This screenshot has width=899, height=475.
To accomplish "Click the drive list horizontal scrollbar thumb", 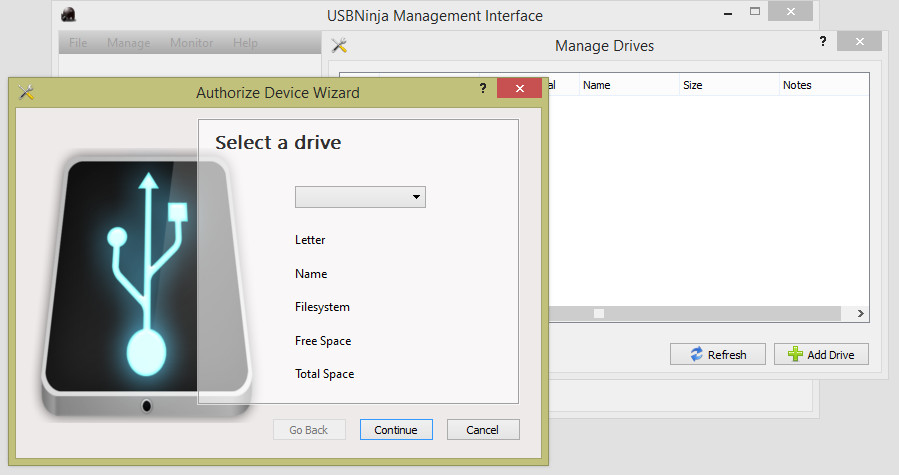I will pyautogui.click(x=599, y=313).
